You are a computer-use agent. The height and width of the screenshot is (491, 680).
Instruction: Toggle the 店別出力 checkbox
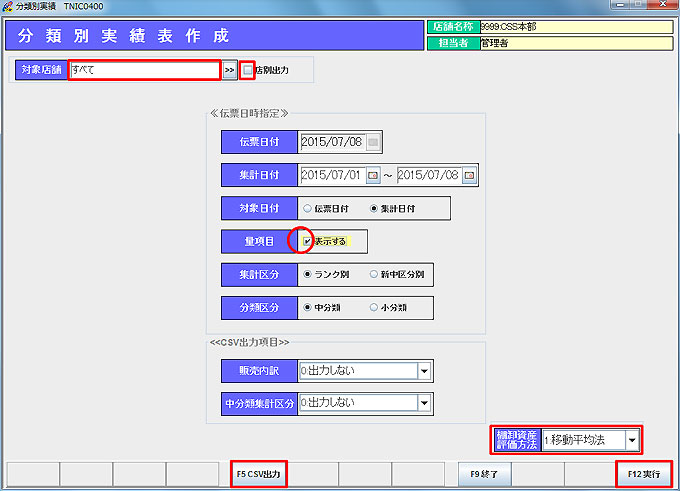coord(248,70)
